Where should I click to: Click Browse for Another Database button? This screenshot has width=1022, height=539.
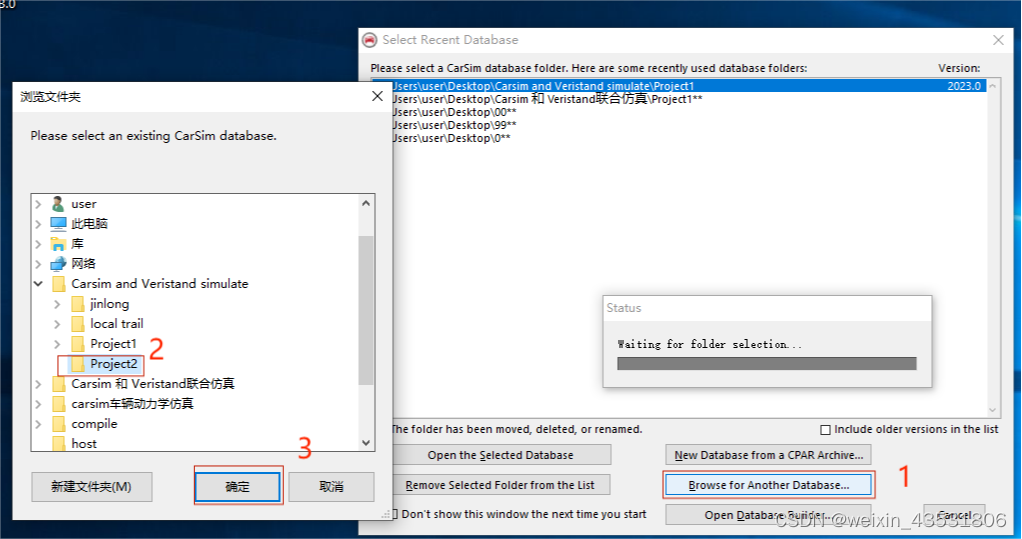coord(768,486)
